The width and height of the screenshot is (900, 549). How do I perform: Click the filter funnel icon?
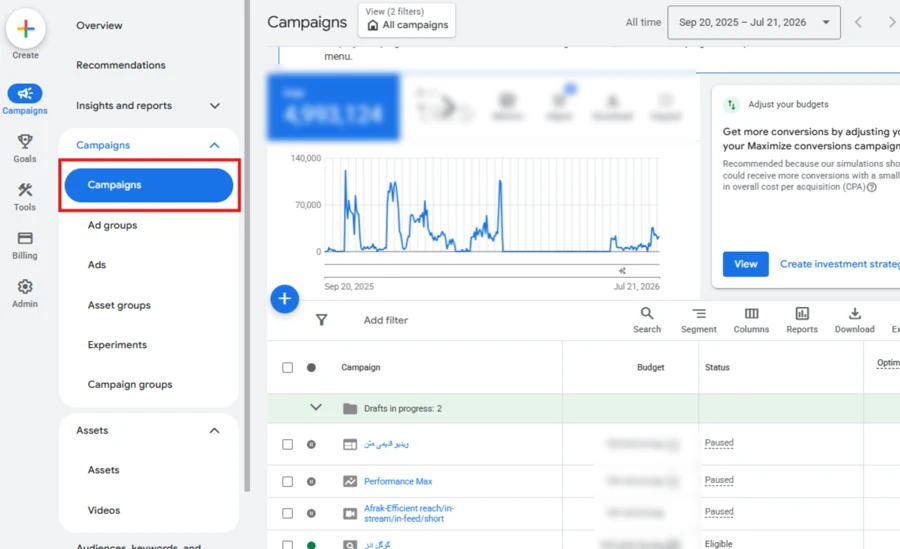[321, 320]
